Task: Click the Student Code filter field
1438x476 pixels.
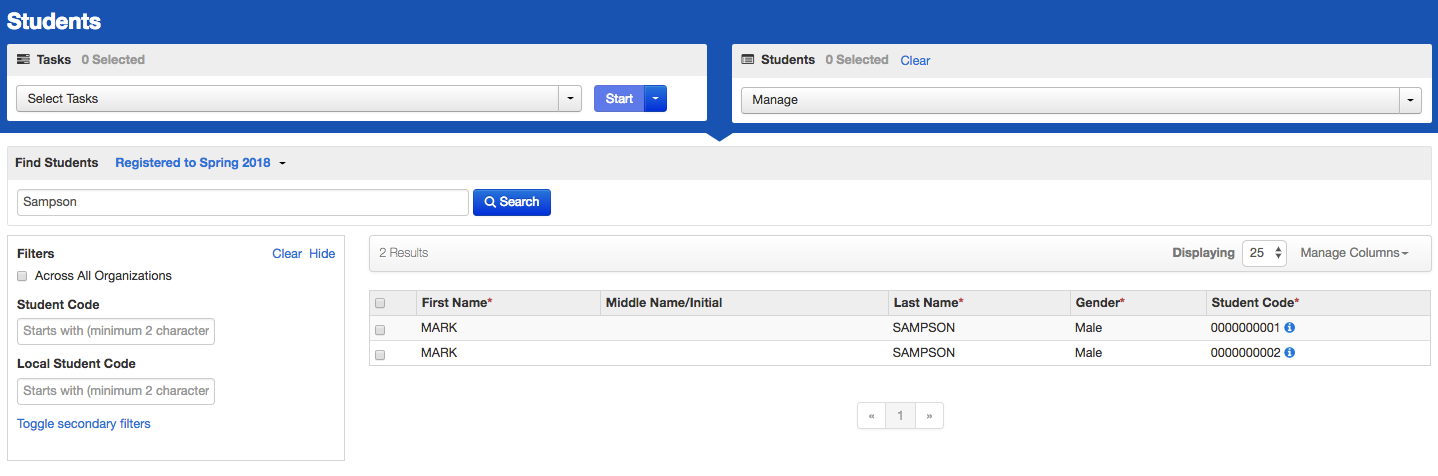Action: pos(116,332)
